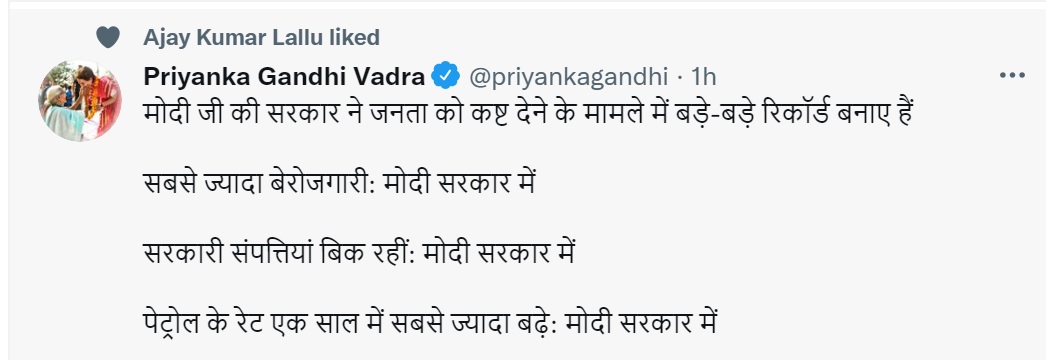Viewport: 1046px width, 360px height.
Task: Open Priyanka Gandhi Vadra's profile picture
Action: pos(80,101)
